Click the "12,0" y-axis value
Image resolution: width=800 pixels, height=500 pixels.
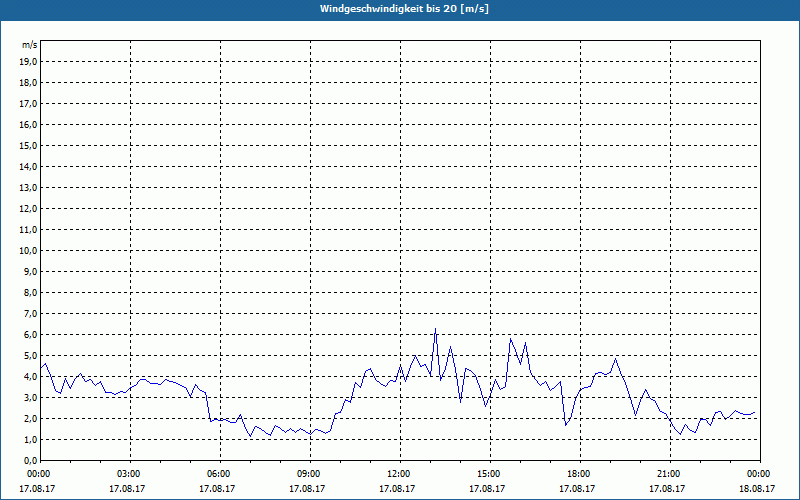(28, 209)
